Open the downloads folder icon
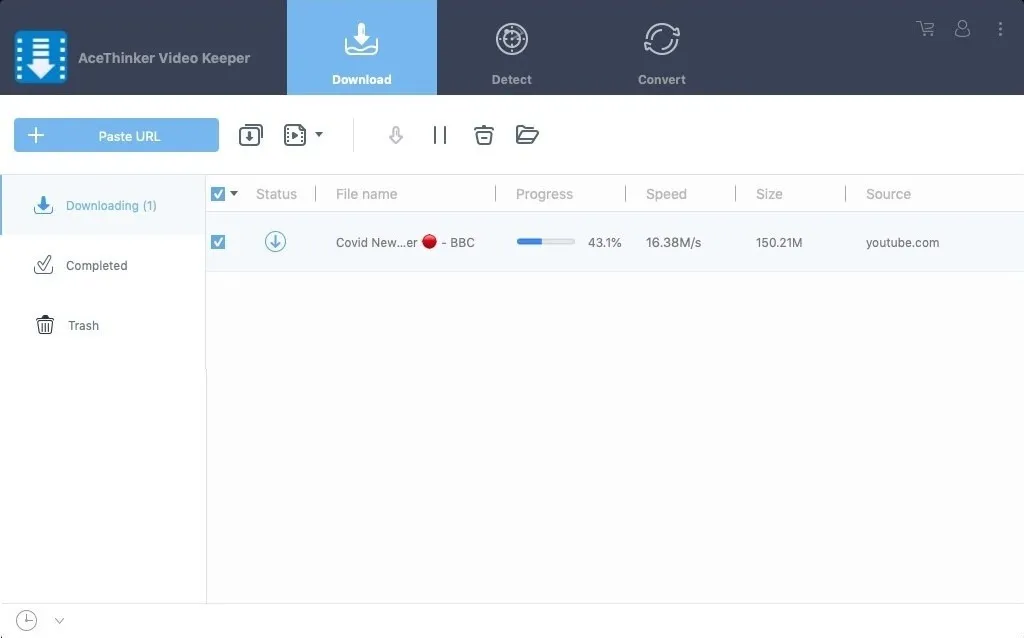Viewport: 1024px width, 638px height. [528, 134]
